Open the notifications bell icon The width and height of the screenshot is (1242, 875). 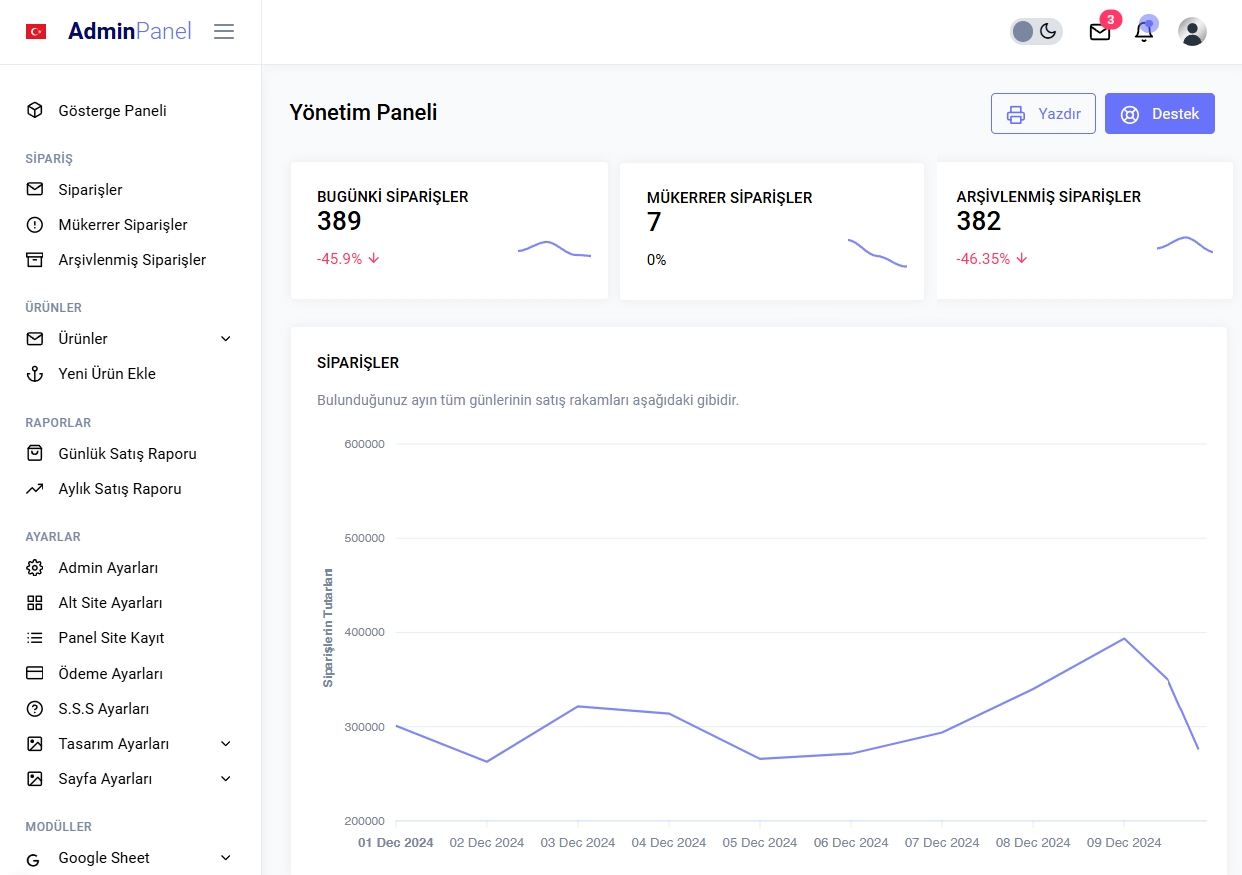click(1144, 32)
